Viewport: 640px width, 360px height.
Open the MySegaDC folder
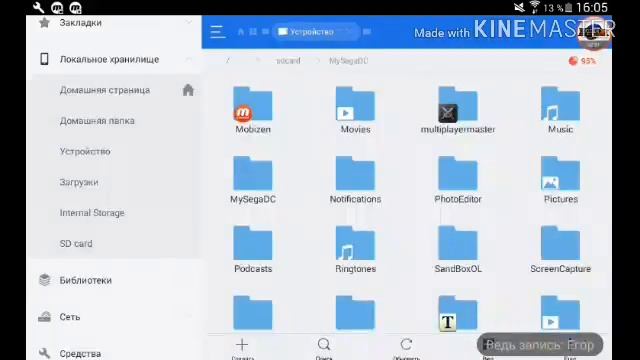click(x=253, y=180)
